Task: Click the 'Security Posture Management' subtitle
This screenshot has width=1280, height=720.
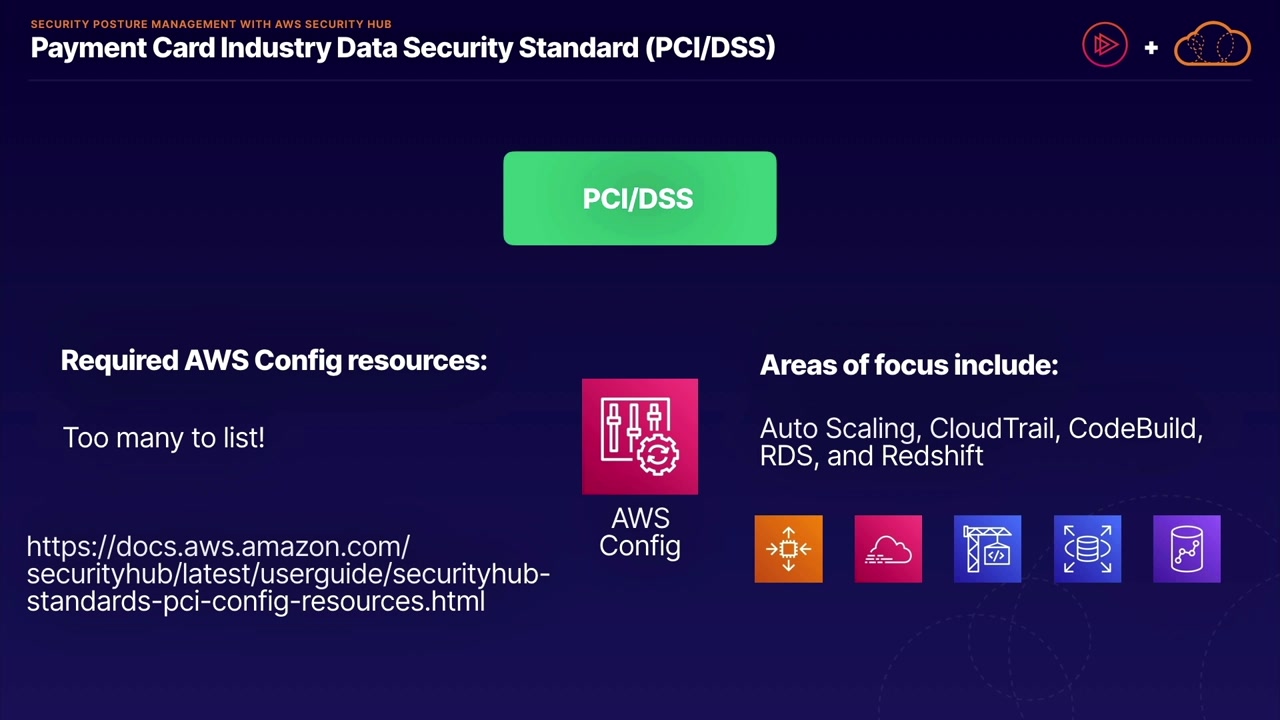Action: point(211,24)
